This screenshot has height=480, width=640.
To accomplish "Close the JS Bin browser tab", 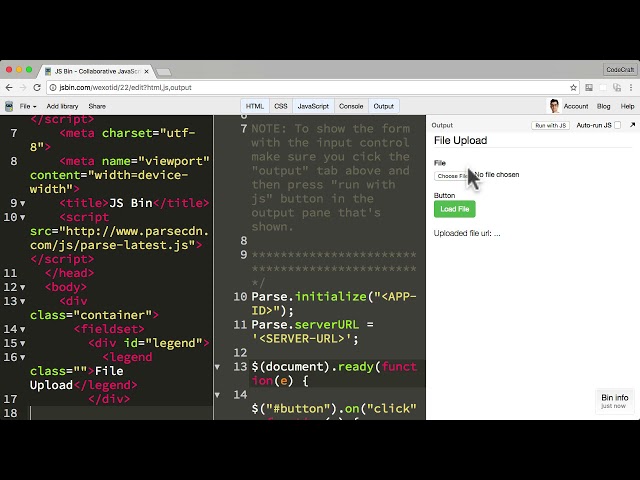I will click(147, 71).
